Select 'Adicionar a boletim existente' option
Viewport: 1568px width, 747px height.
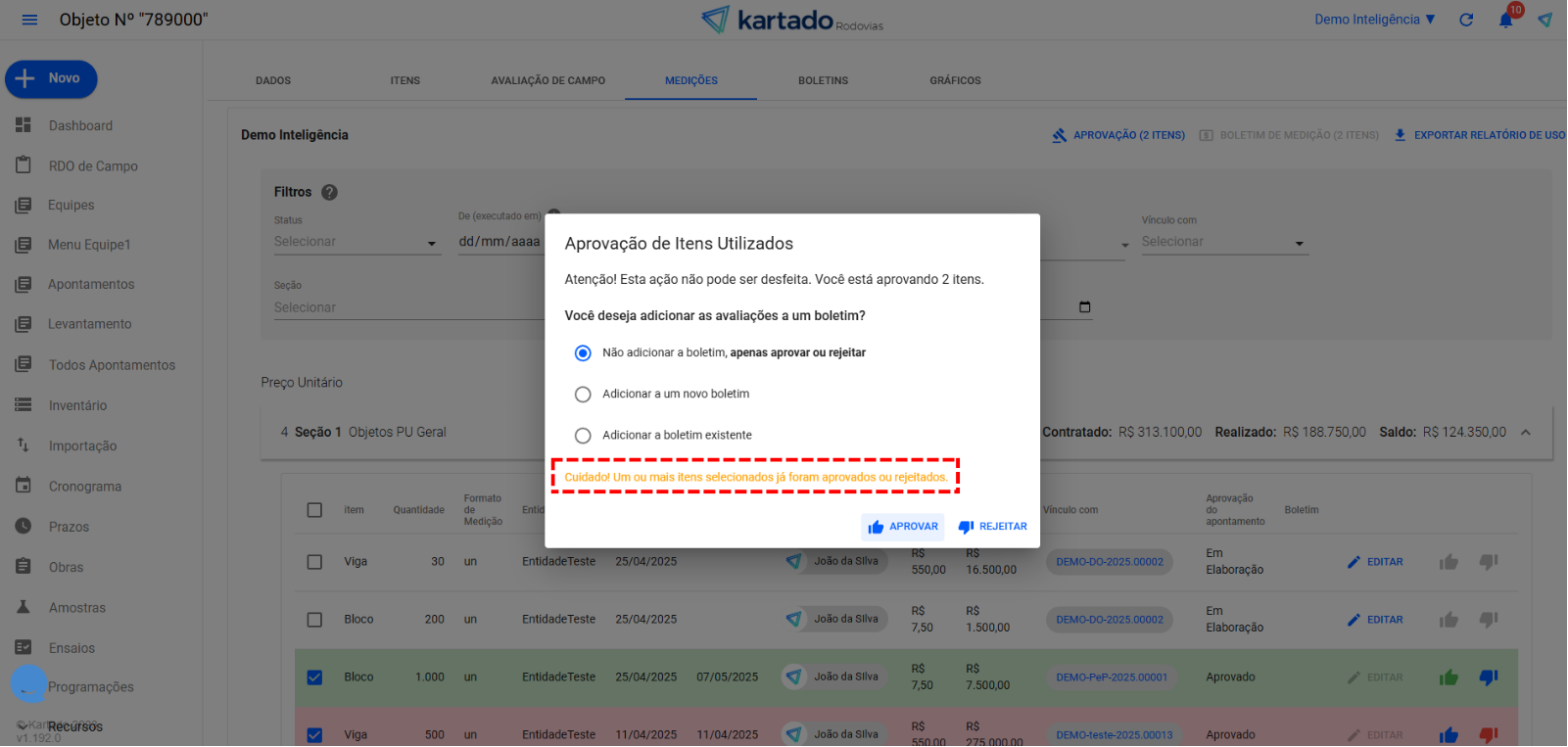coord(583,436)
